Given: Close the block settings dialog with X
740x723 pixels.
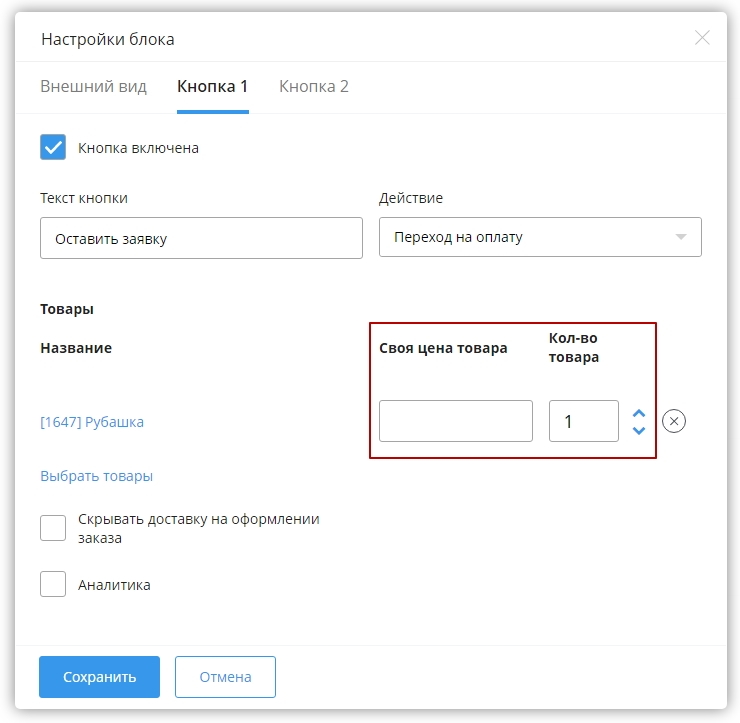Looking at the screenshot, I should pos(702,38).
